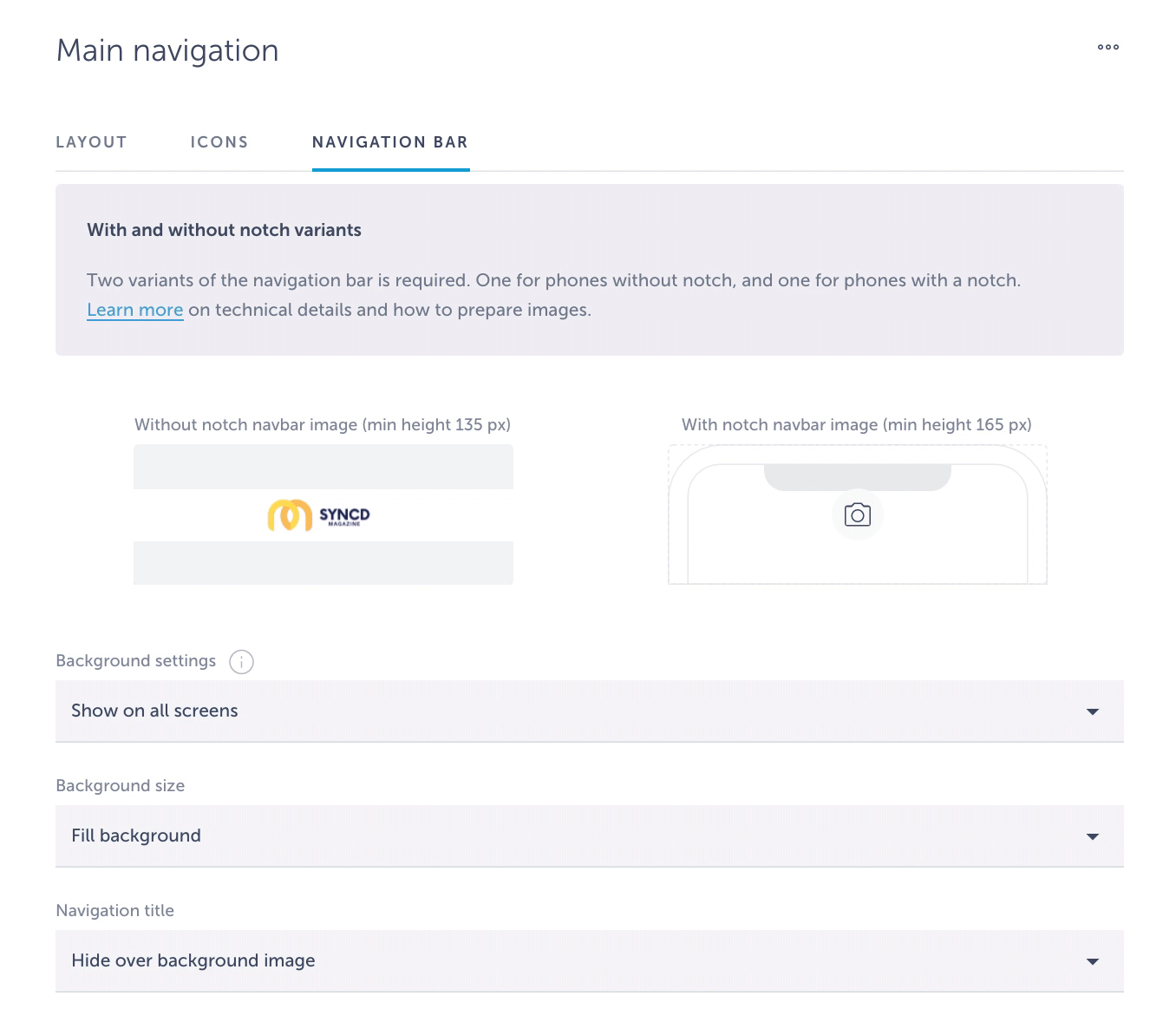Click the Background settings info icon

(x=241, y=662)
